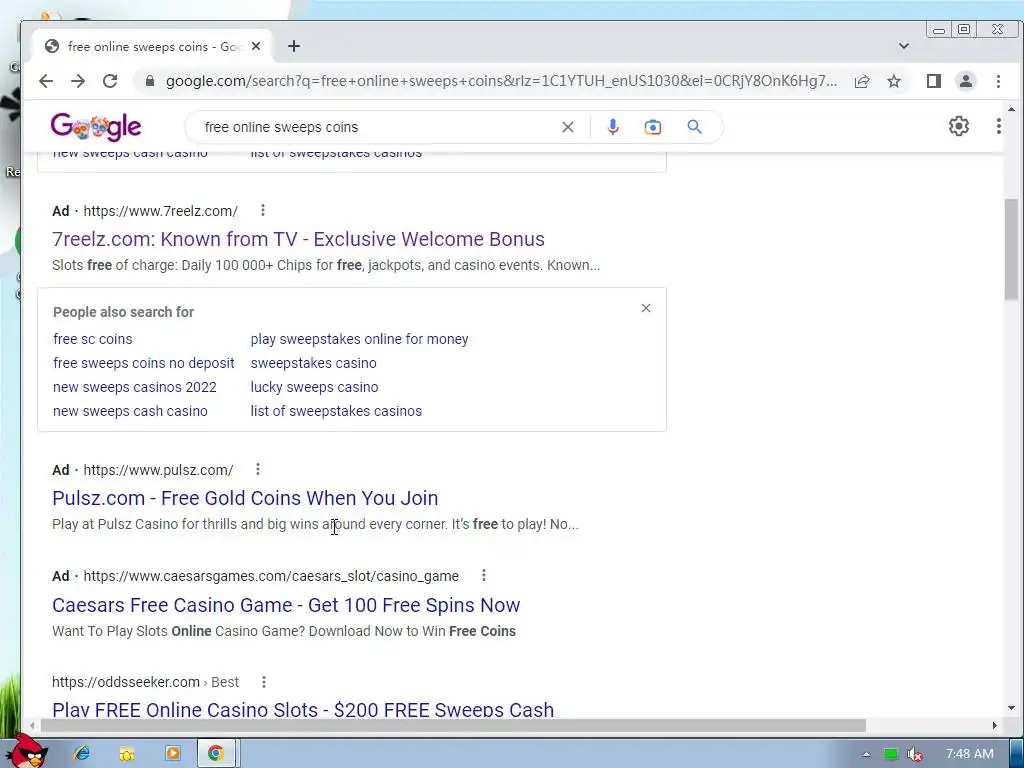Search by image with camera icon
Viewport: 1024px width, 768px height.
(652, 127)
